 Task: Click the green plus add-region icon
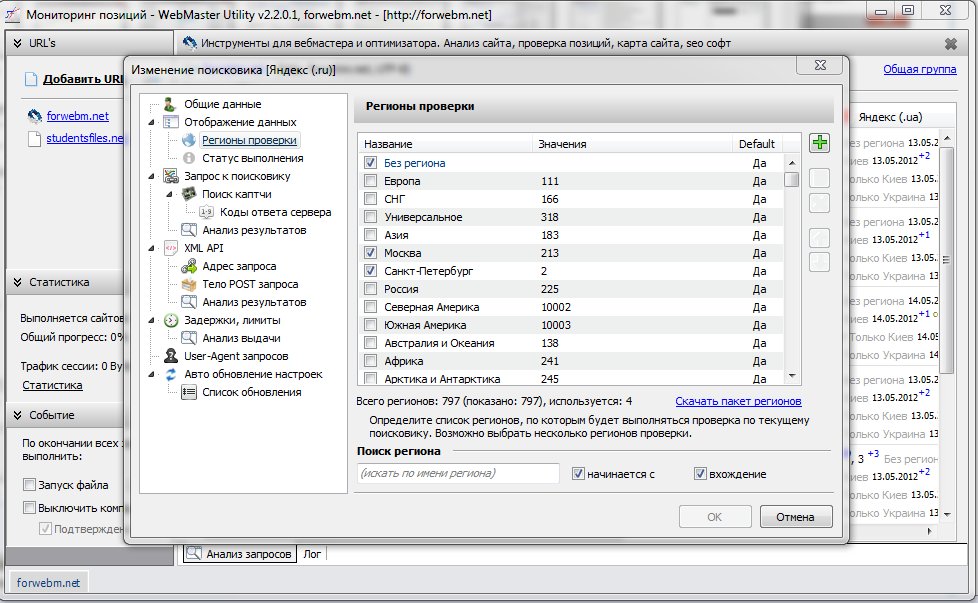tap(819, 144)
